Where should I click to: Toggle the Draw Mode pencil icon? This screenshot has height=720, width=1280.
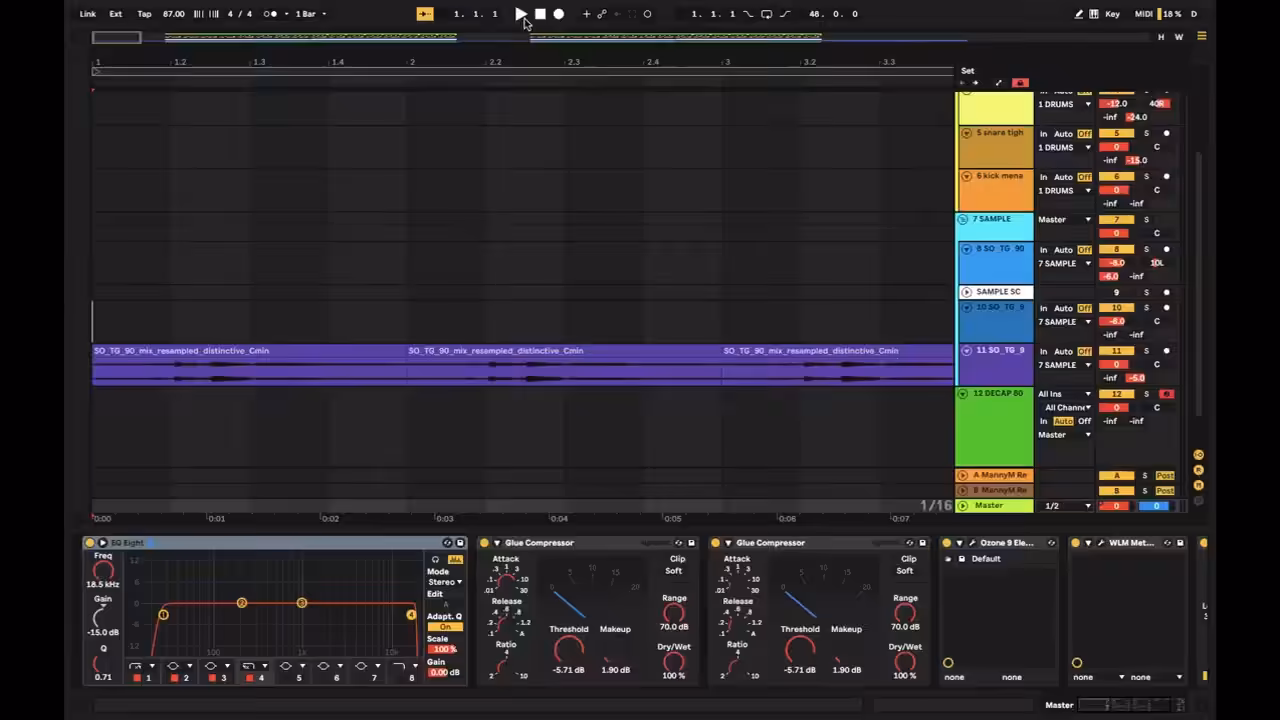click(x=1078, y=14)
